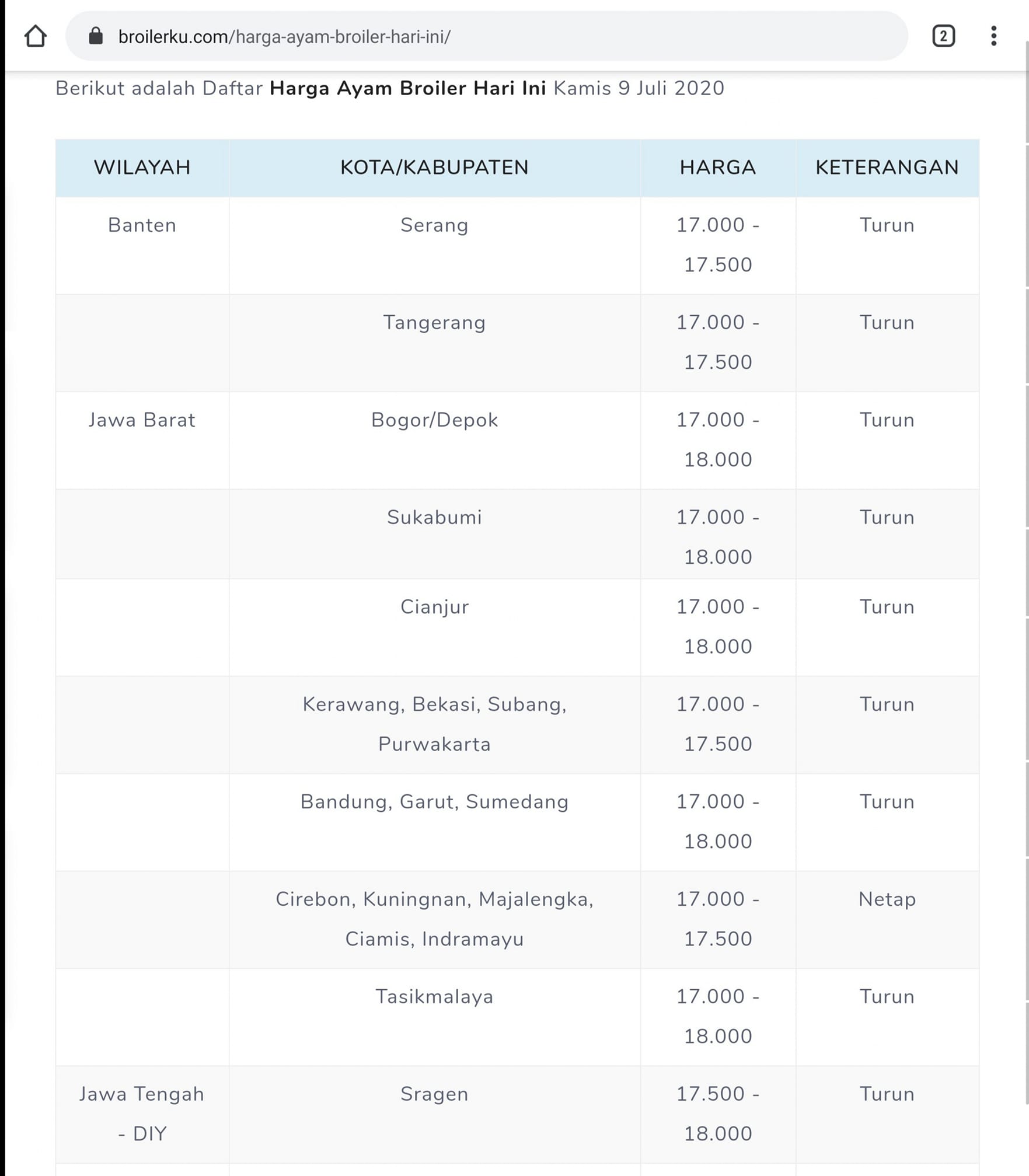Click the Jawa Tengah - DIY region cell
This screenshot has height=1176, width=1029.
tap(142, 1114)
